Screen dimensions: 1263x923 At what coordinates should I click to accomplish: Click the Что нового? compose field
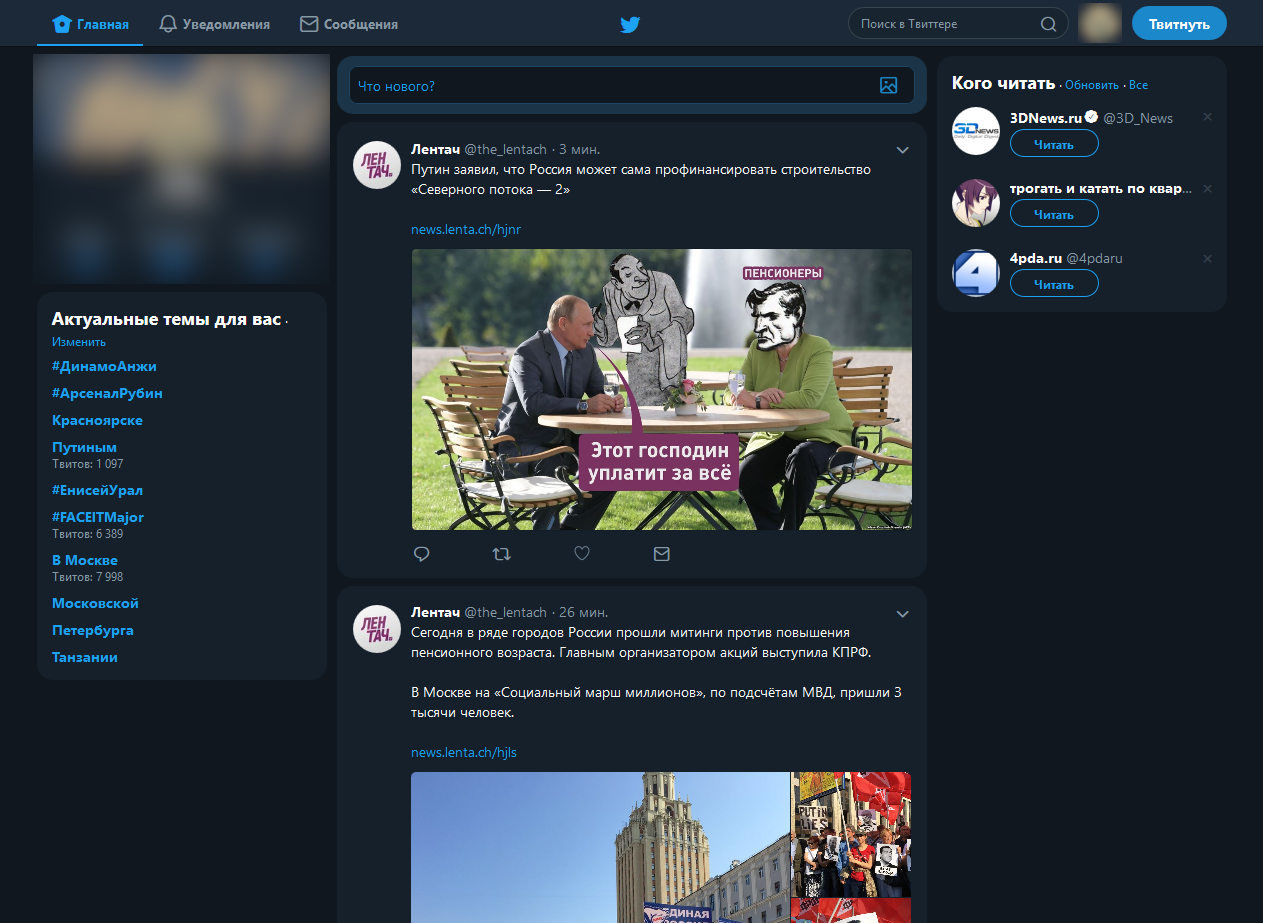pyautogui.click(x=631, y=86)
